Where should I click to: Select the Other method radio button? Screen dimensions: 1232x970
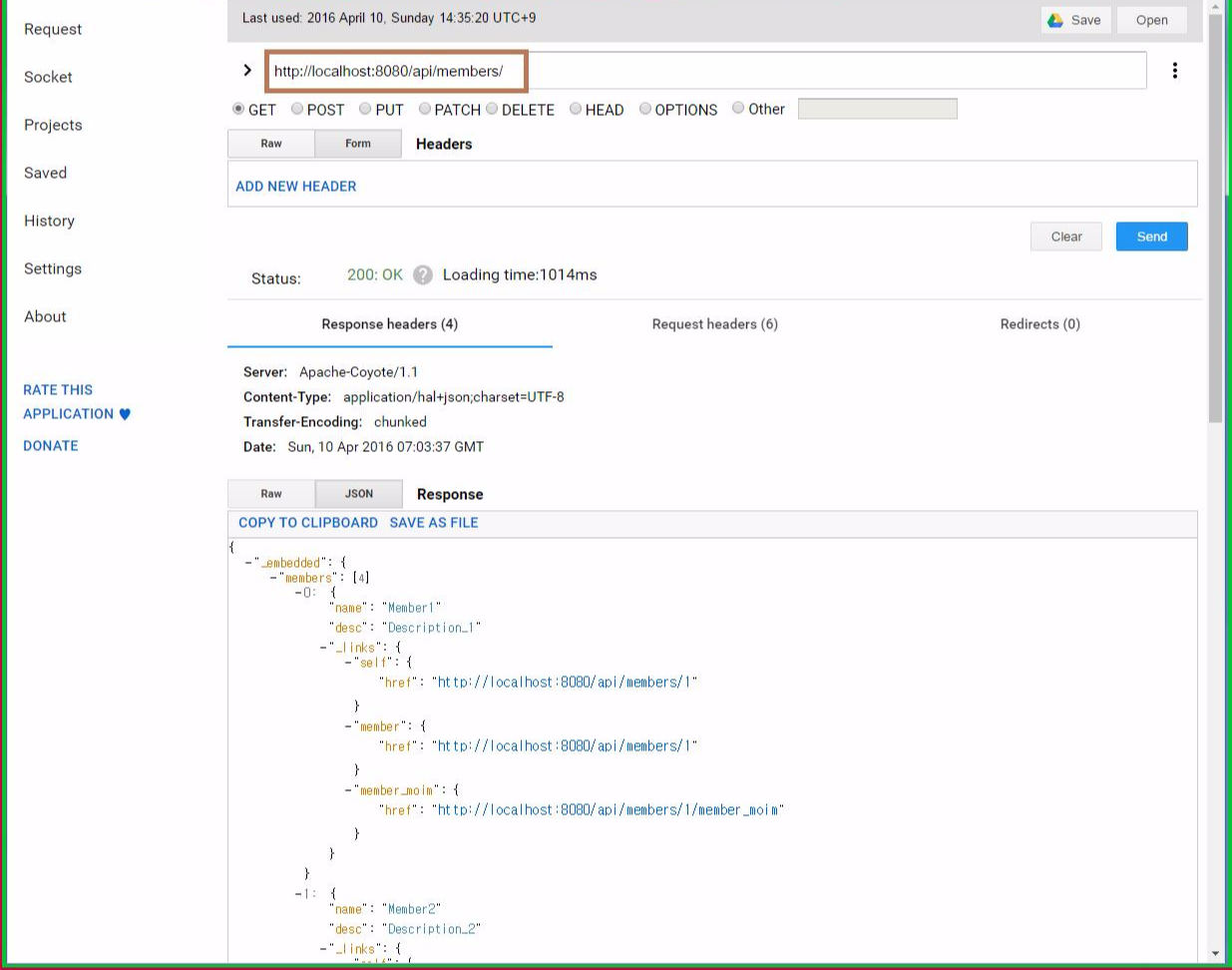[x=738, y=108]
